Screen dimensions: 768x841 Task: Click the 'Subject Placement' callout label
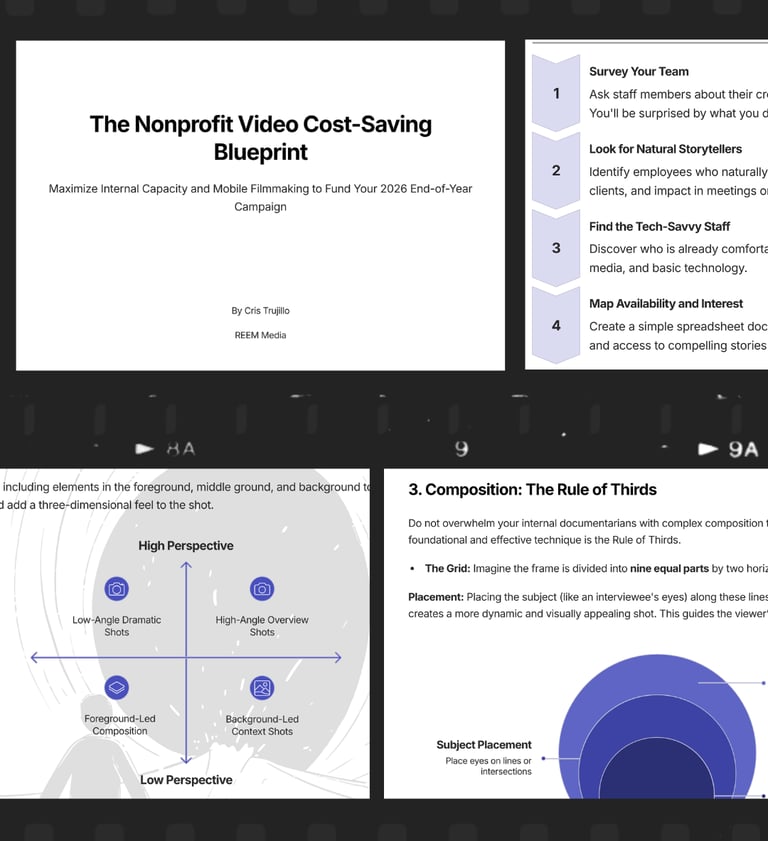coord(484,744)
